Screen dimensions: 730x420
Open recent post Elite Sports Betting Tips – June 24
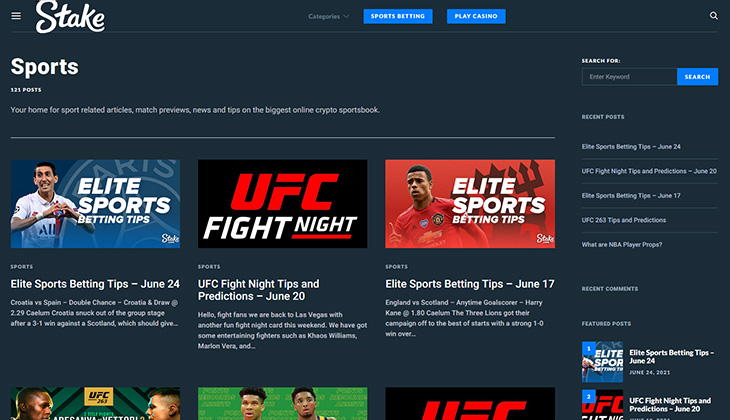631,147
